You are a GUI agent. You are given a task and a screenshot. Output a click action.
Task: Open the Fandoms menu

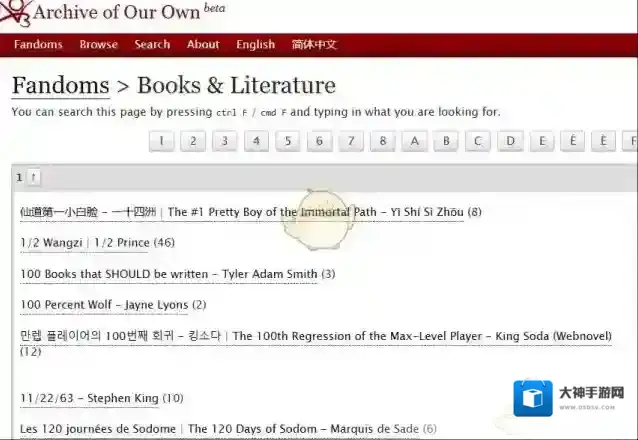(x=38, y=44)
